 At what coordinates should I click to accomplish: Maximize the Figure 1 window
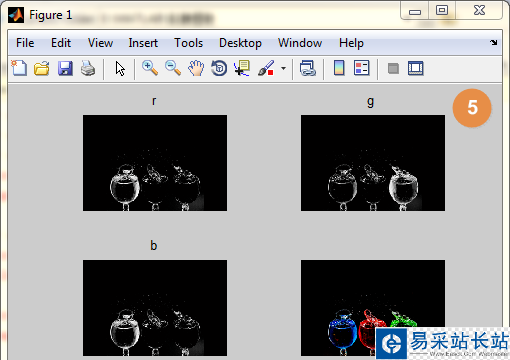coord(442,11)
